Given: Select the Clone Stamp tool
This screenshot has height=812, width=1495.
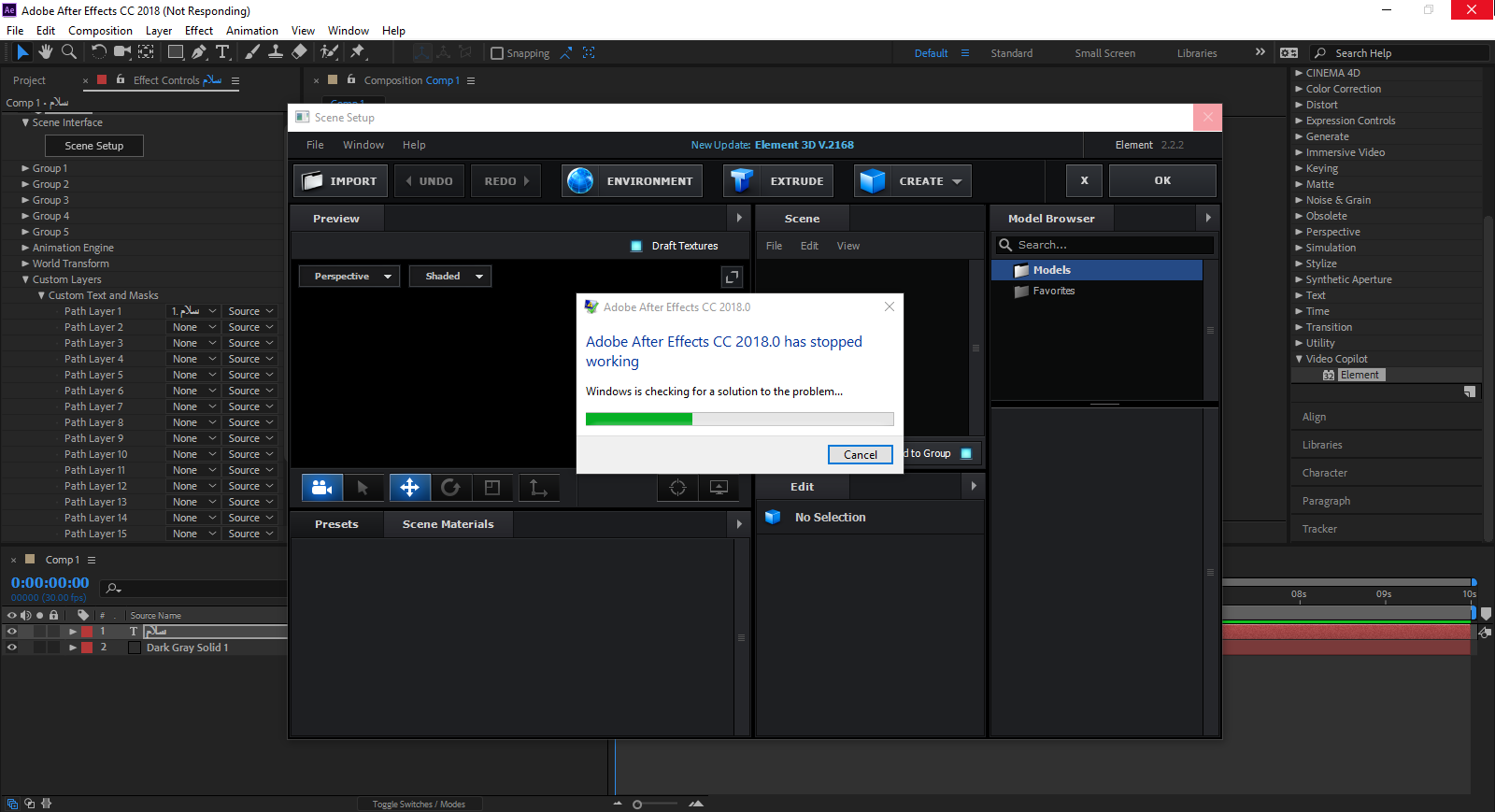Looking at the screenshot, I should (x=276, y=52).
